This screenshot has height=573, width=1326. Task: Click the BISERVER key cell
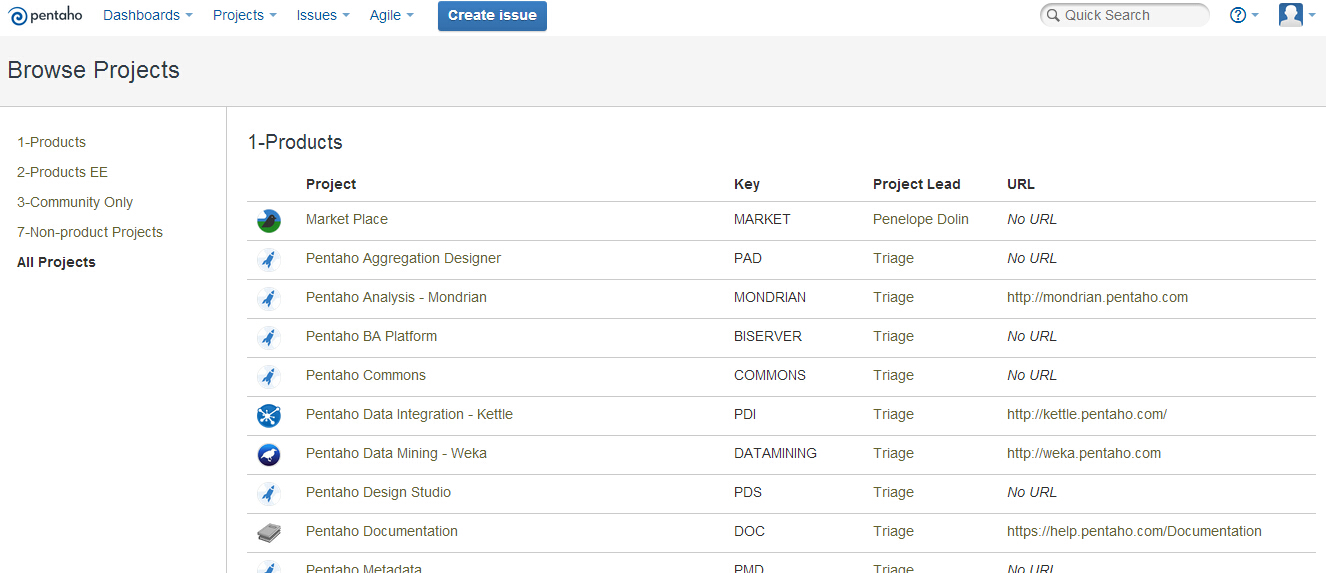(x=768, y=336)
